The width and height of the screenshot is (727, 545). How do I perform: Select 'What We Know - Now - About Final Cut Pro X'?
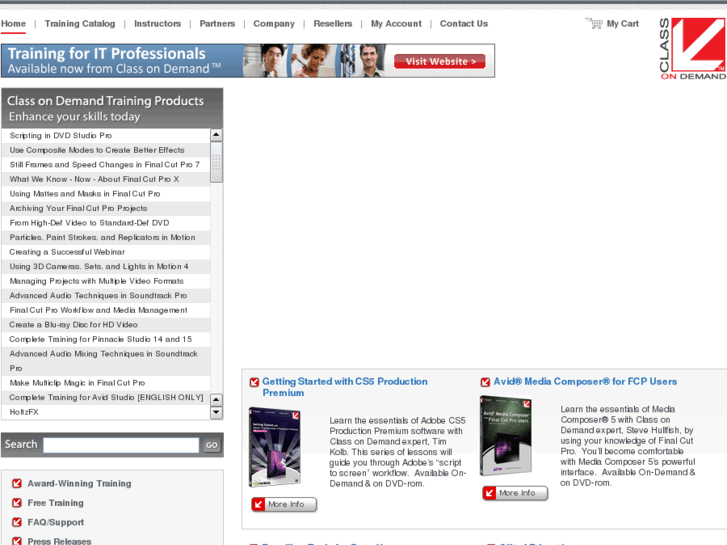point(106,179)
